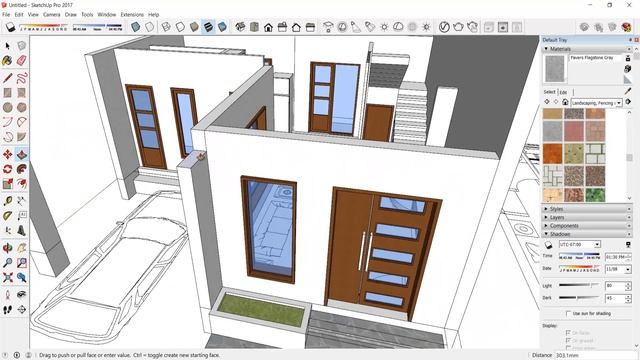Select the Rotate tool

coord(7,169)
